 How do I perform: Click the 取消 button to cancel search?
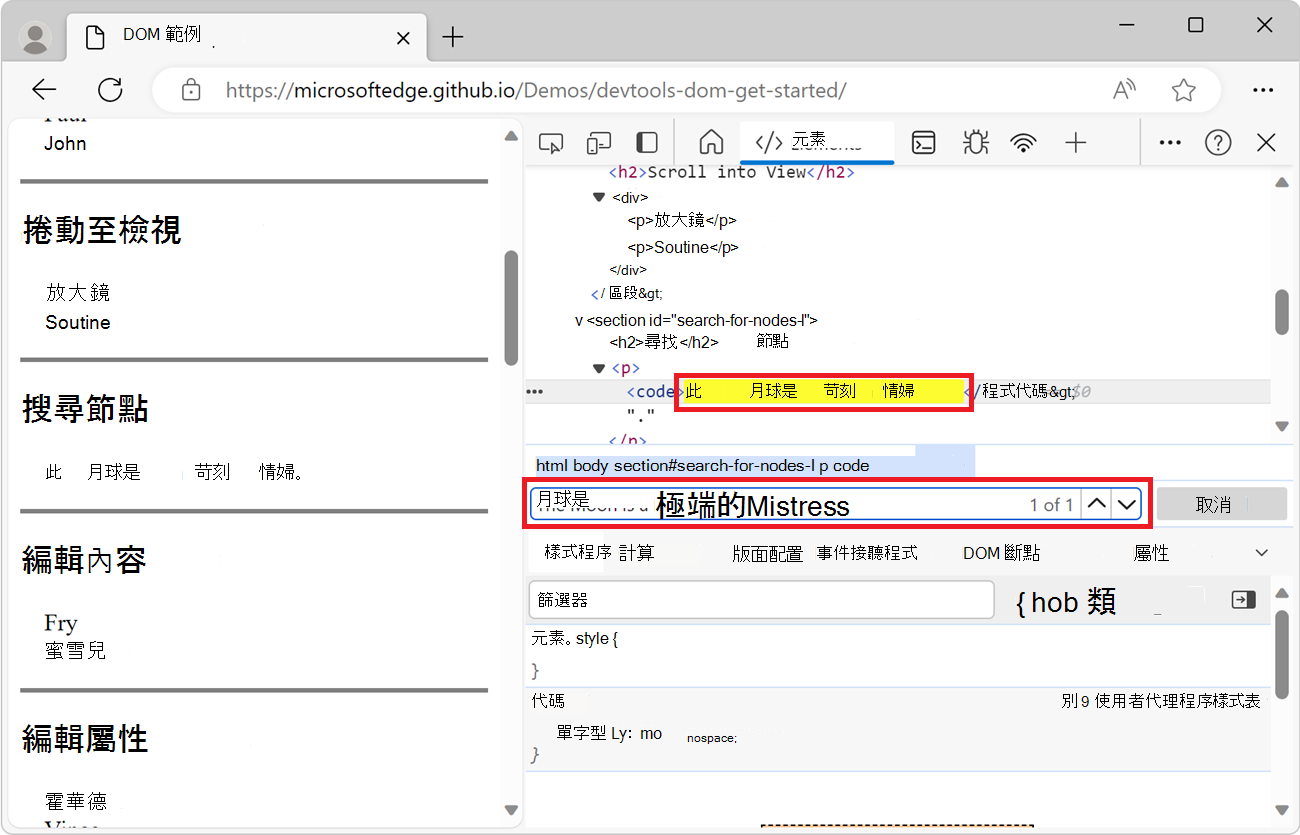[1221, 503]
